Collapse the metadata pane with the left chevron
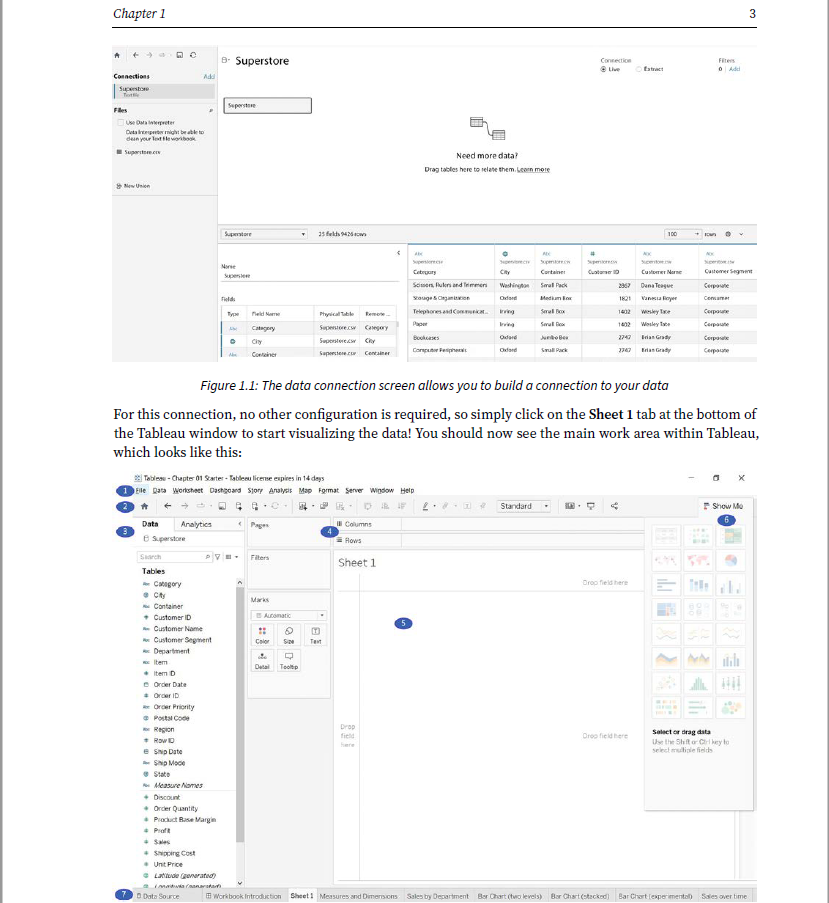 398,253
